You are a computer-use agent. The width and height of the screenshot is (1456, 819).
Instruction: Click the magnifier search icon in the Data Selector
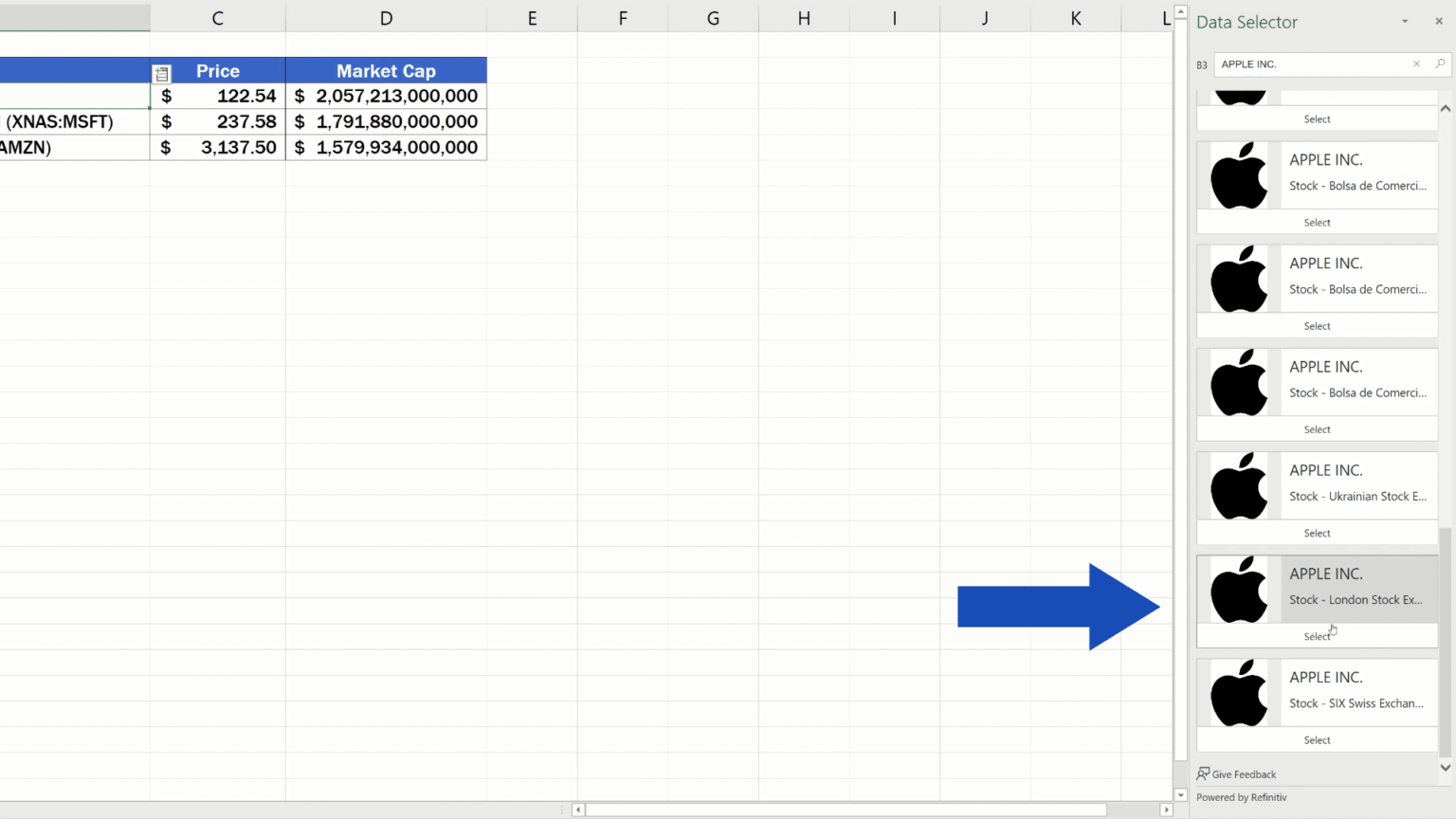(1440, 64)
